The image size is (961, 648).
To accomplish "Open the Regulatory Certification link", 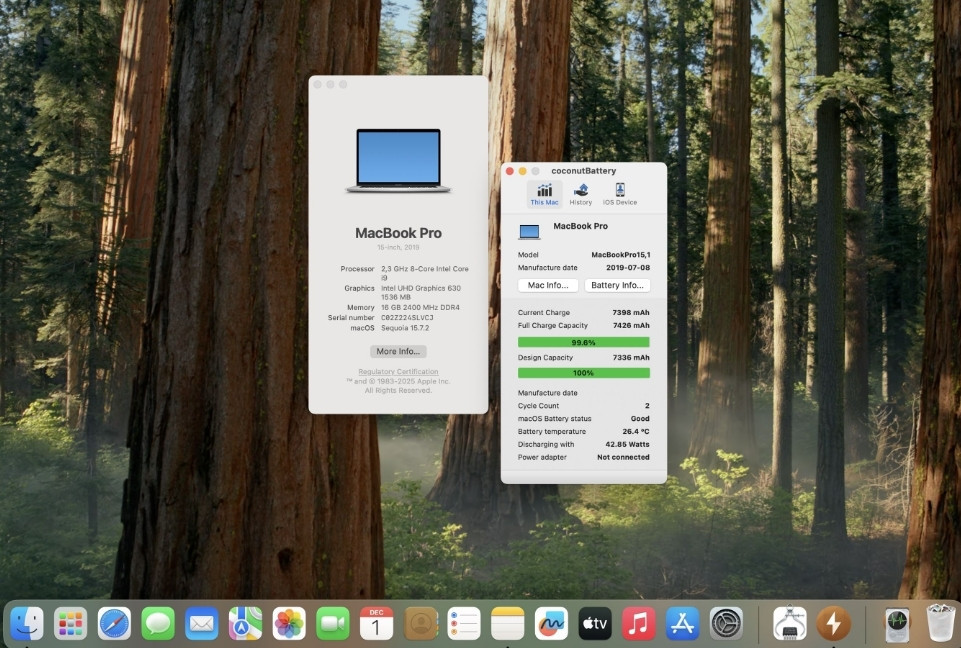I will pos(398,372).
